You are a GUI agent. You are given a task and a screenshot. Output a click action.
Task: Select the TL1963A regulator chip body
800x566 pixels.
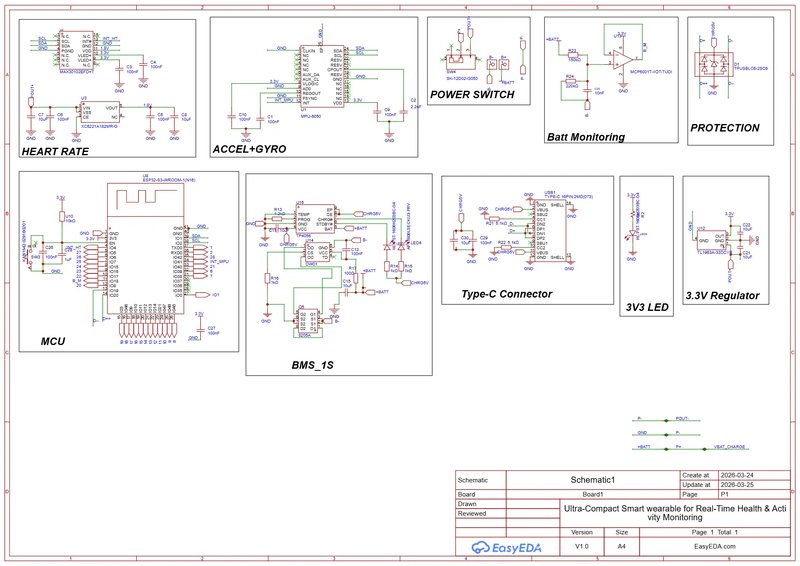click(x=712, y=238)
